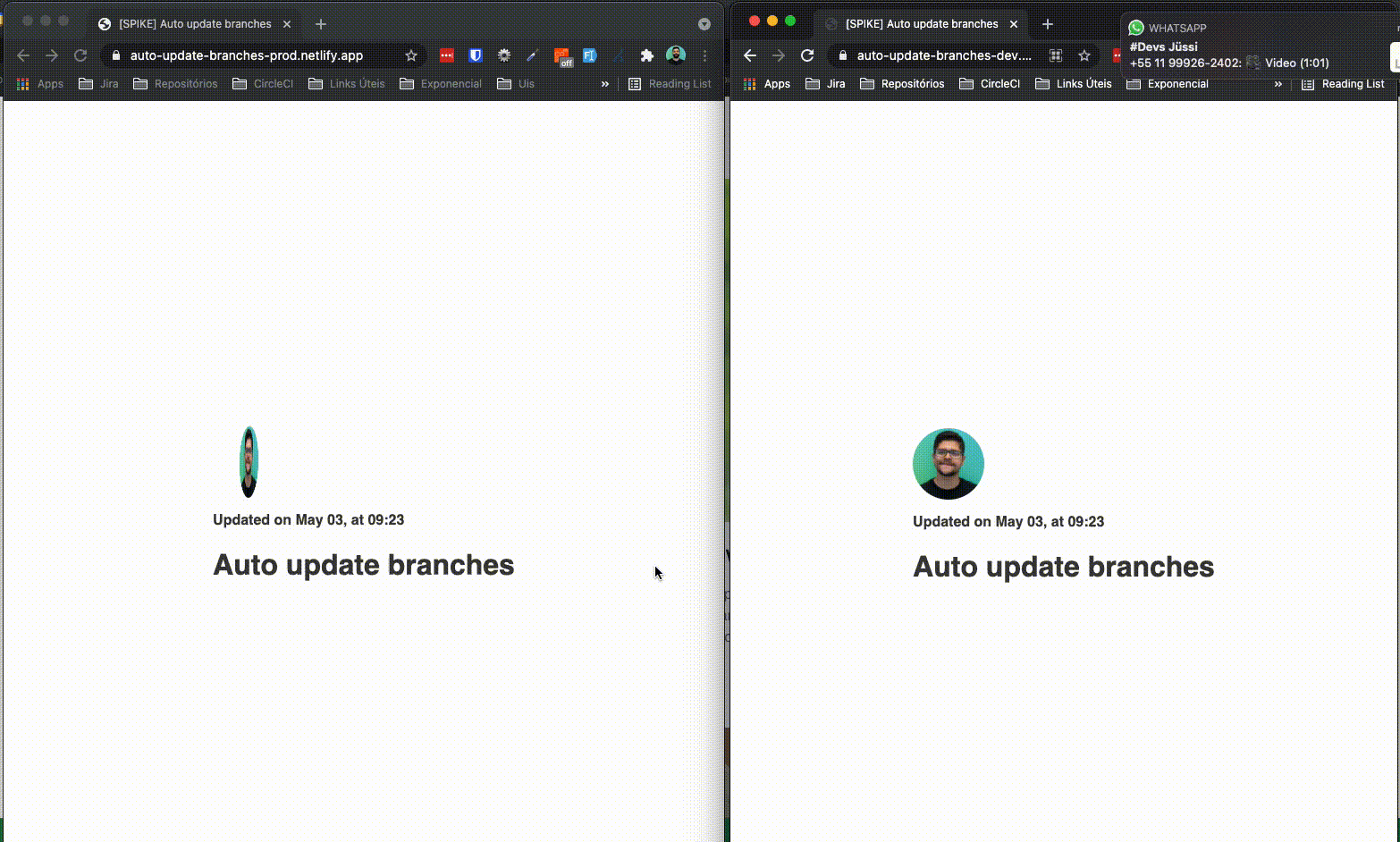Image resolution: width=1400 pixels, height=842 pixels.
Task: Open the Exponencial bookmark folder in the prod window
Action: pos(441,84)
